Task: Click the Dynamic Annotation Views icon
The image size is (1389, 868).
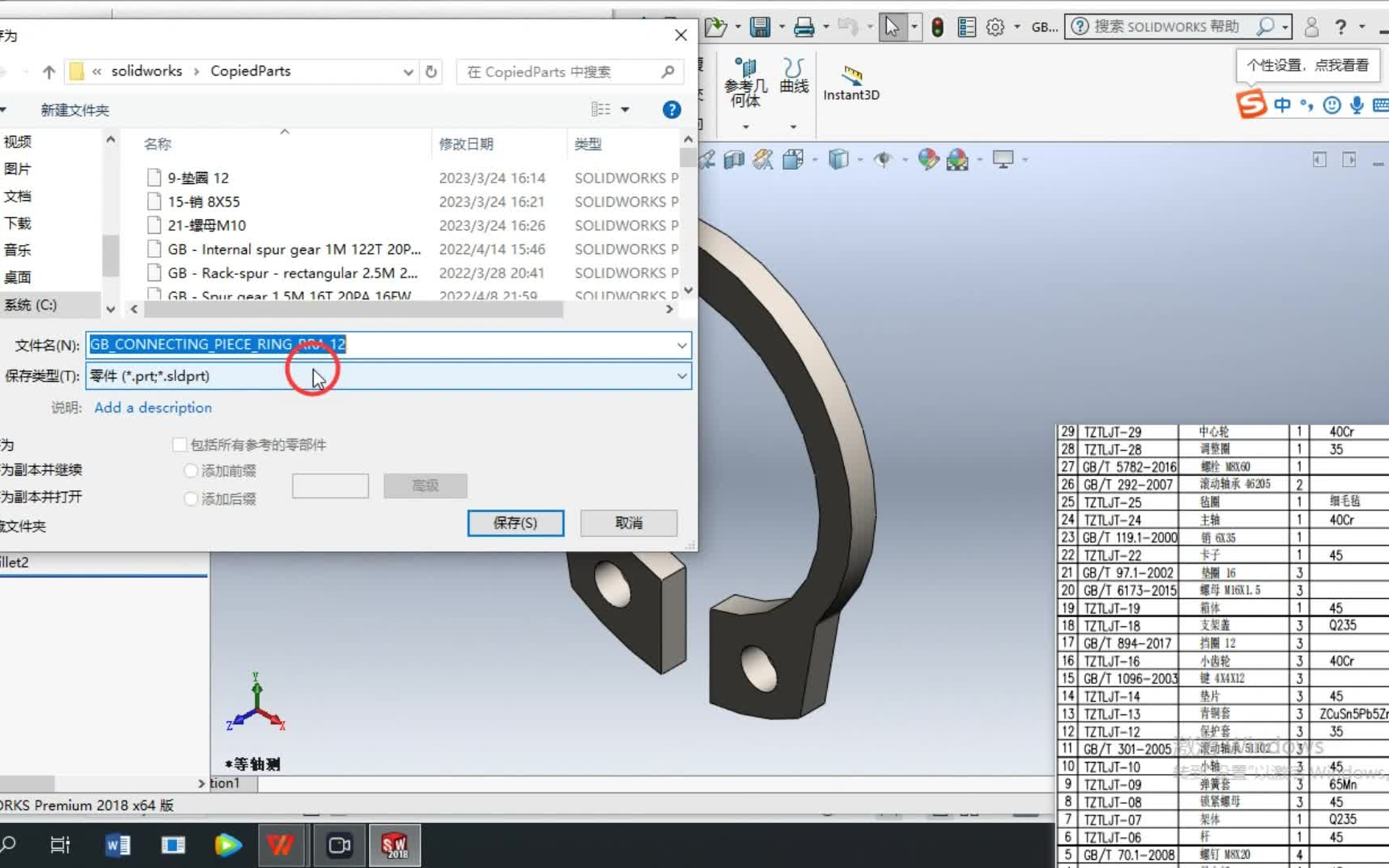Action: (763, 160)
